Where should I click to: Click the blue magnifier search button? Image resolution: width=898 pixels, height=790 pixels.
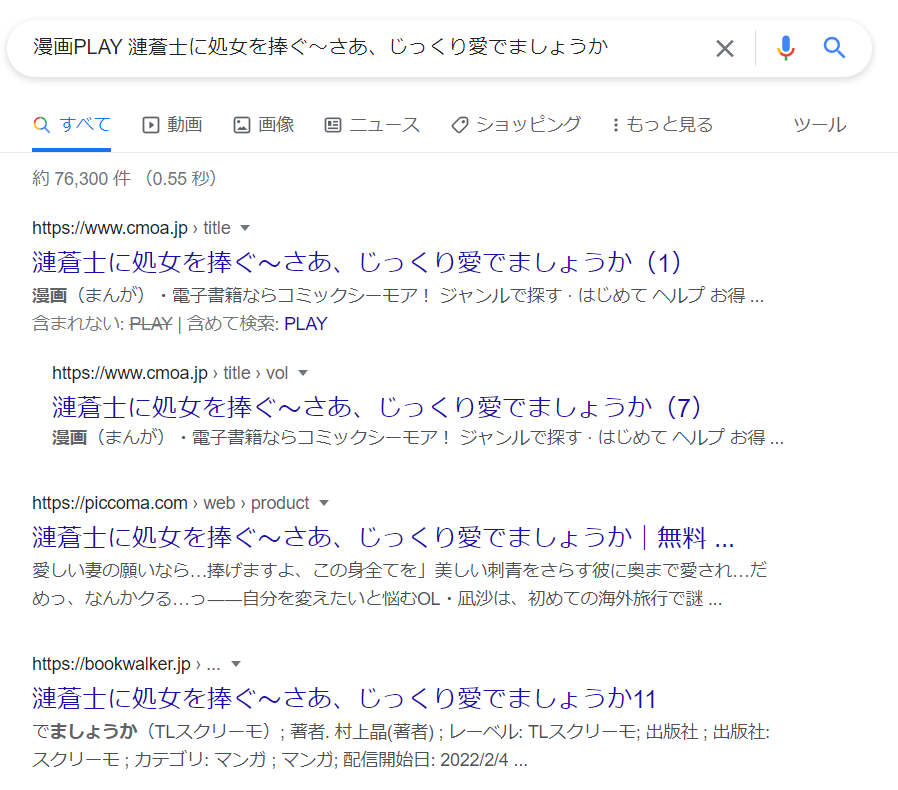click(835, 48)
